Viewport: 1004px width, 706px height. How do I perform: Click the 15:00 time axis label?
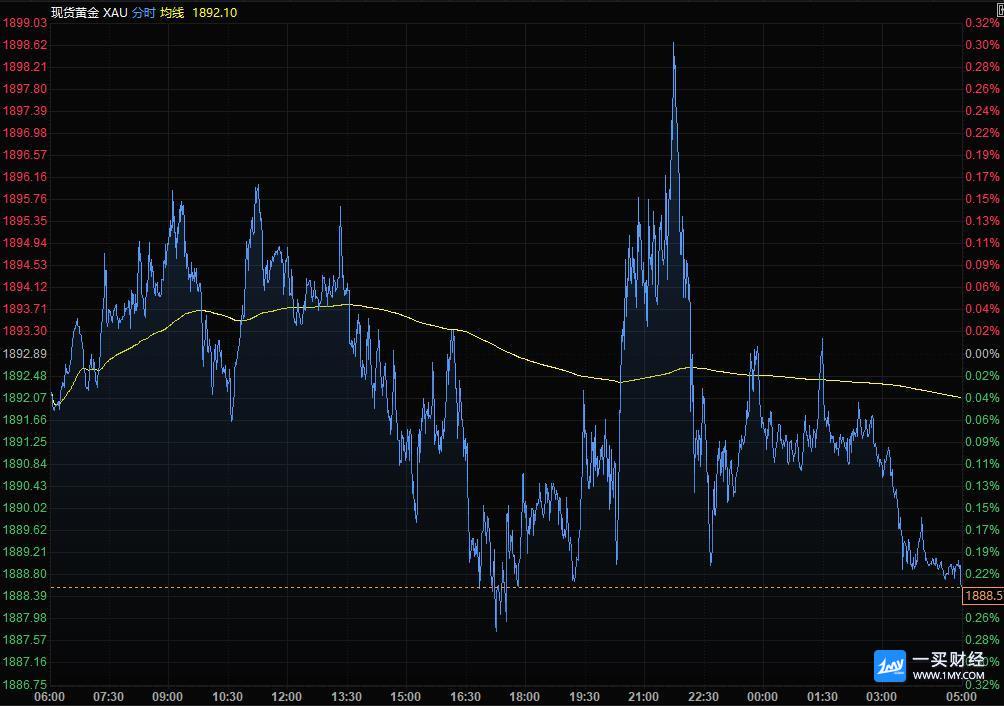(405, 696)
